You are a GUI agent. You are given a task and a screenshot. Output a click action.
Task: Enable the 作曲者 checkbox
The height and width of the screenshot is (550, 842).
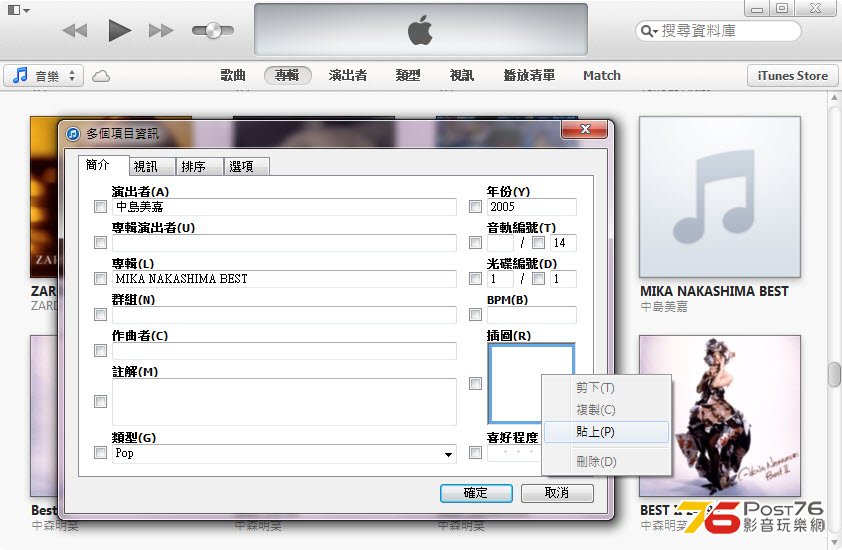[x=100, y=351]
